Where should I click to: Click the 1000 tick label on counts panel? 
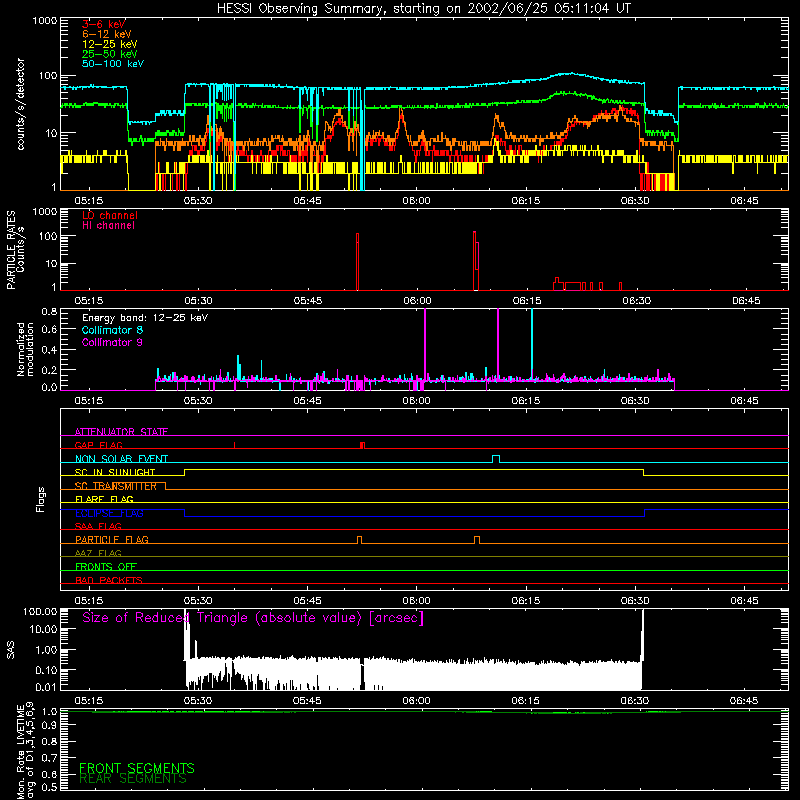tap(45, 21)
